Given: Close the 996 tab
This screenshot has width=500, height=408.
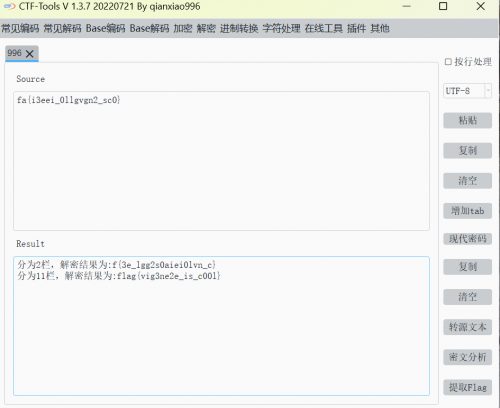Looking at the screenshot, I should (x=30, y=54).
